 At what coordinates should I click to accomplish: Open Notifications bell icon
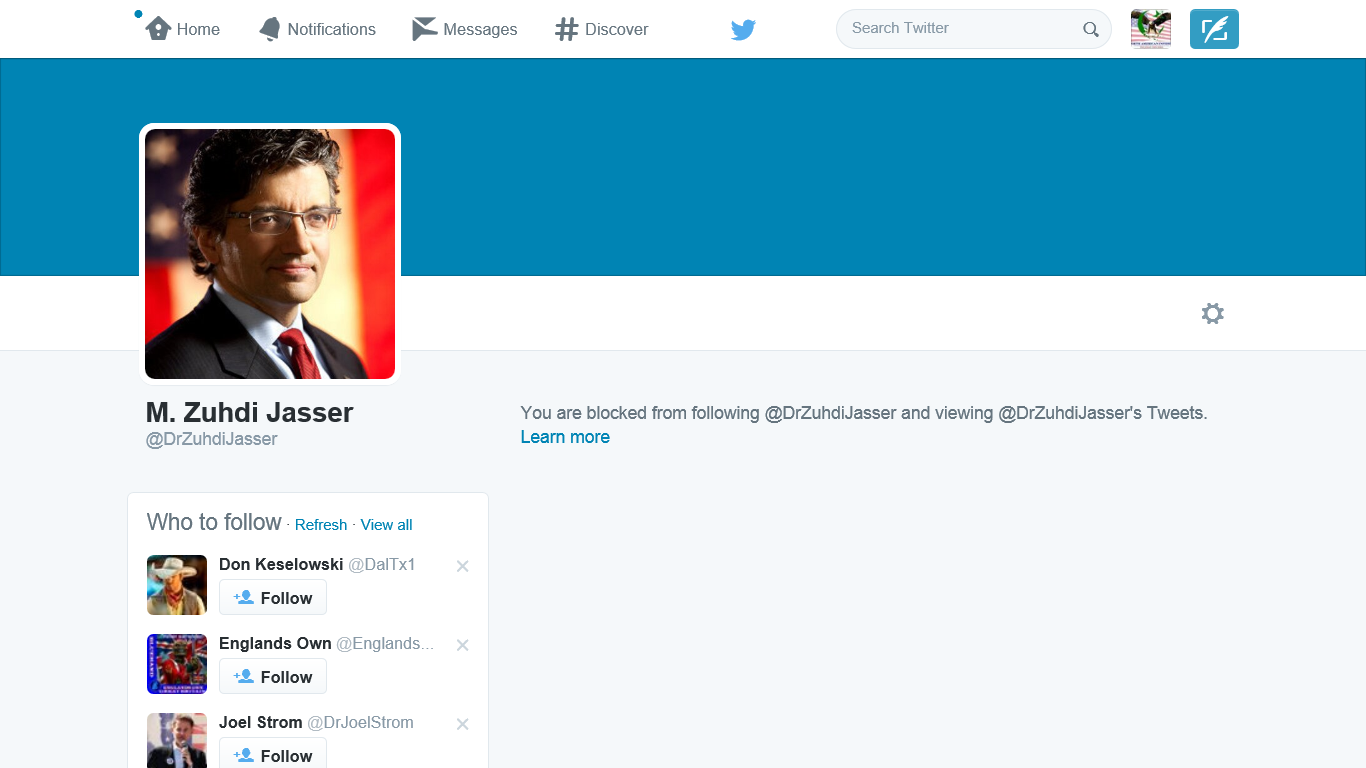coord(270,29)
